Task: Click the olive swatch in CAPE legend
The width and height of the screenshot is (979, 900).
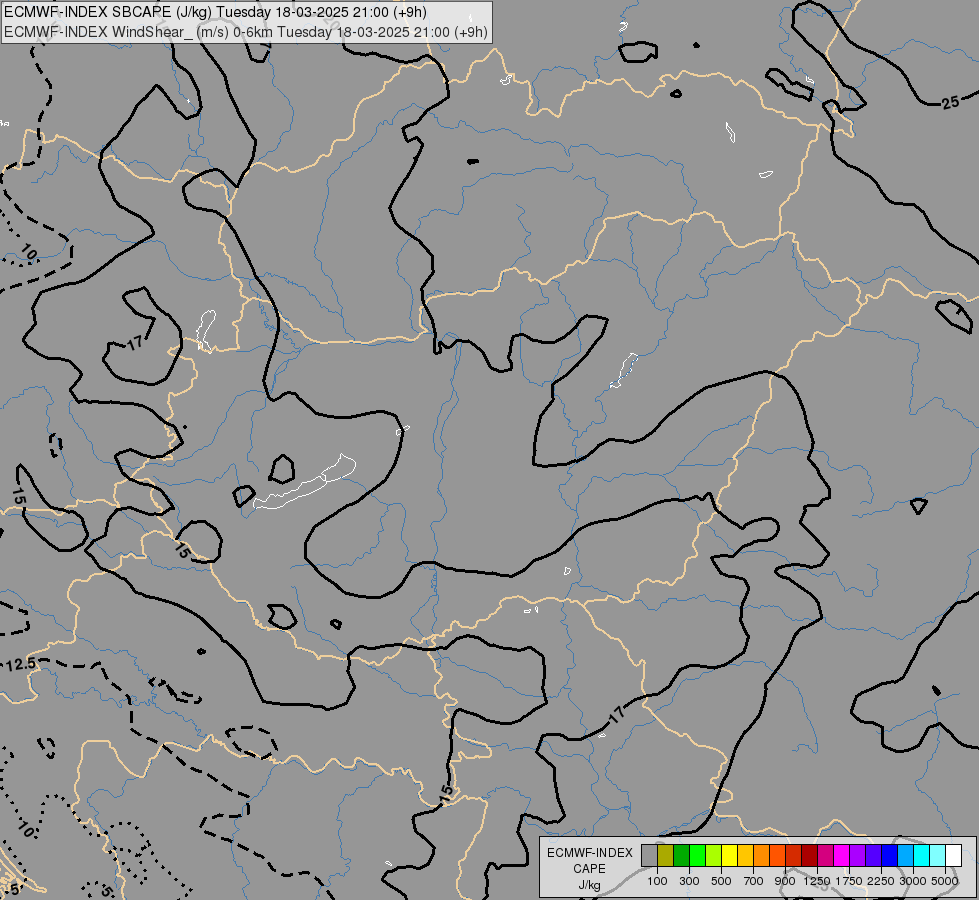Action: pyautogui.click(x=666, y=856)
